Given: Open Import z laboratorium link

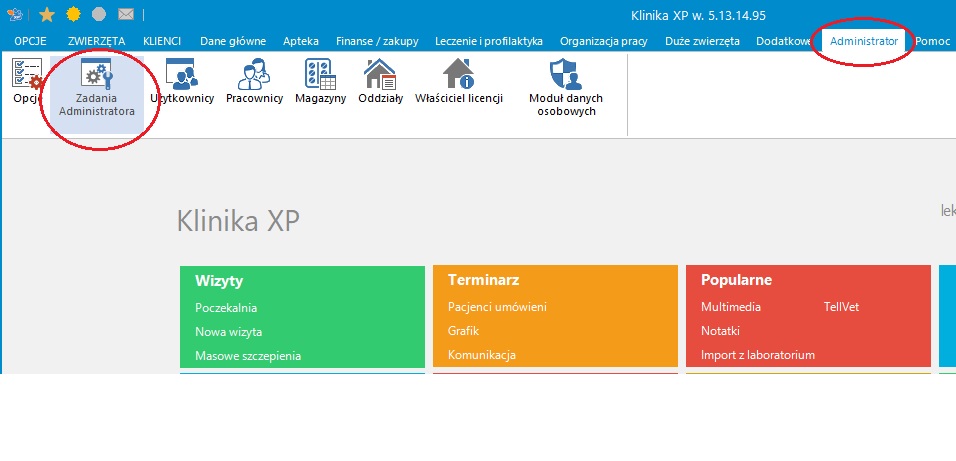Looking at the screenshot, I should [x=758, y=355].
